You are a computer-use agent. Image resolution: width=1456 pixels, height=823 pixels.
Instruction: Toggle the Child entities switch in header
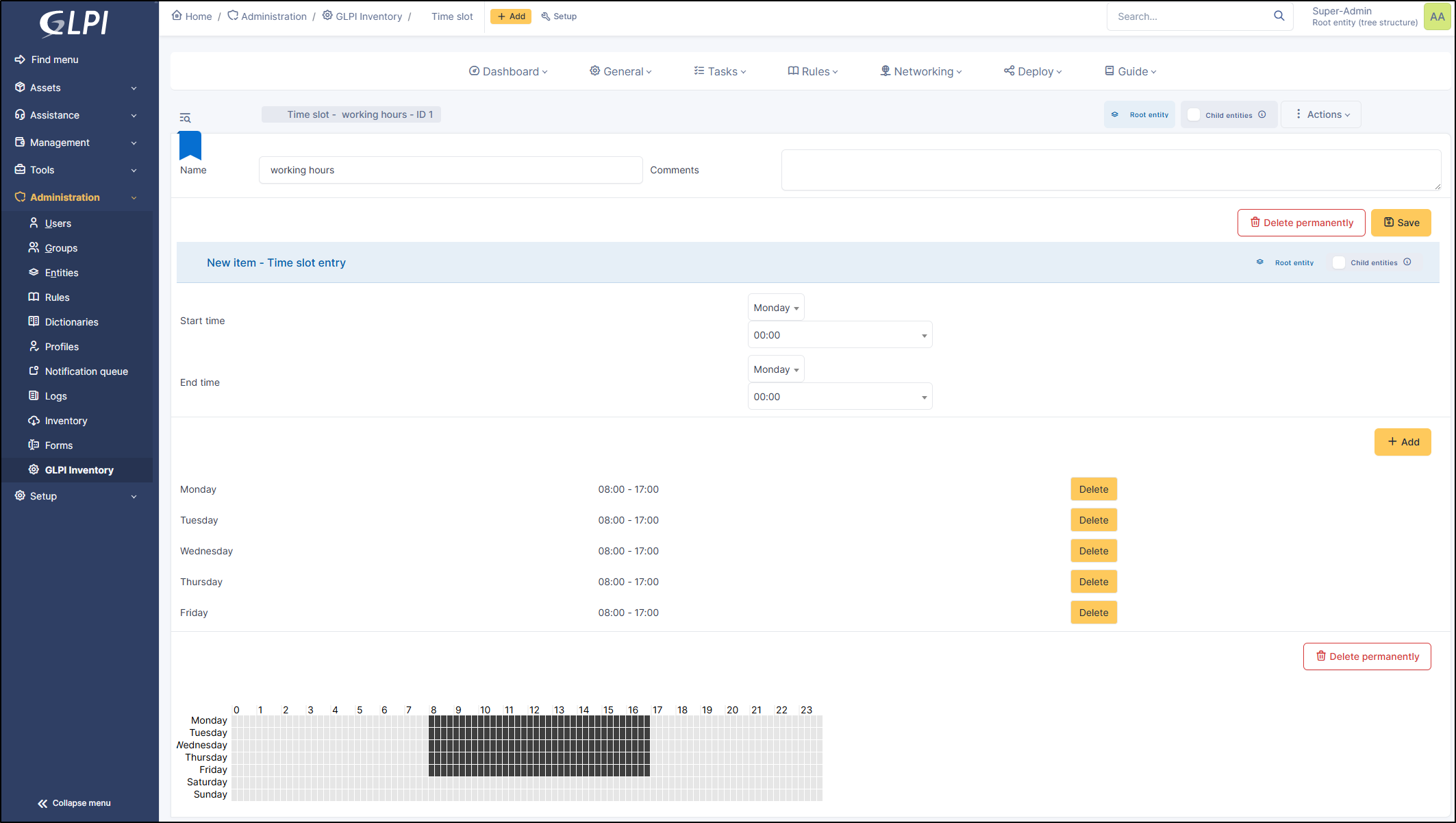click(x=1194, y=115)
